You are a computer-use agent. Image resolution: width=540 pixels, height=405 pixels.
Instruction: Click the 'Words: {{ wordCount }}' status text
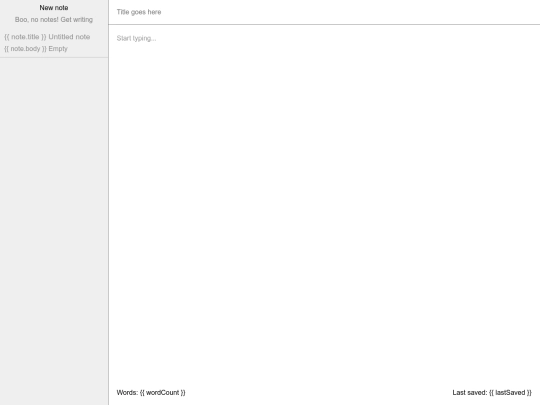click(151, 393)
